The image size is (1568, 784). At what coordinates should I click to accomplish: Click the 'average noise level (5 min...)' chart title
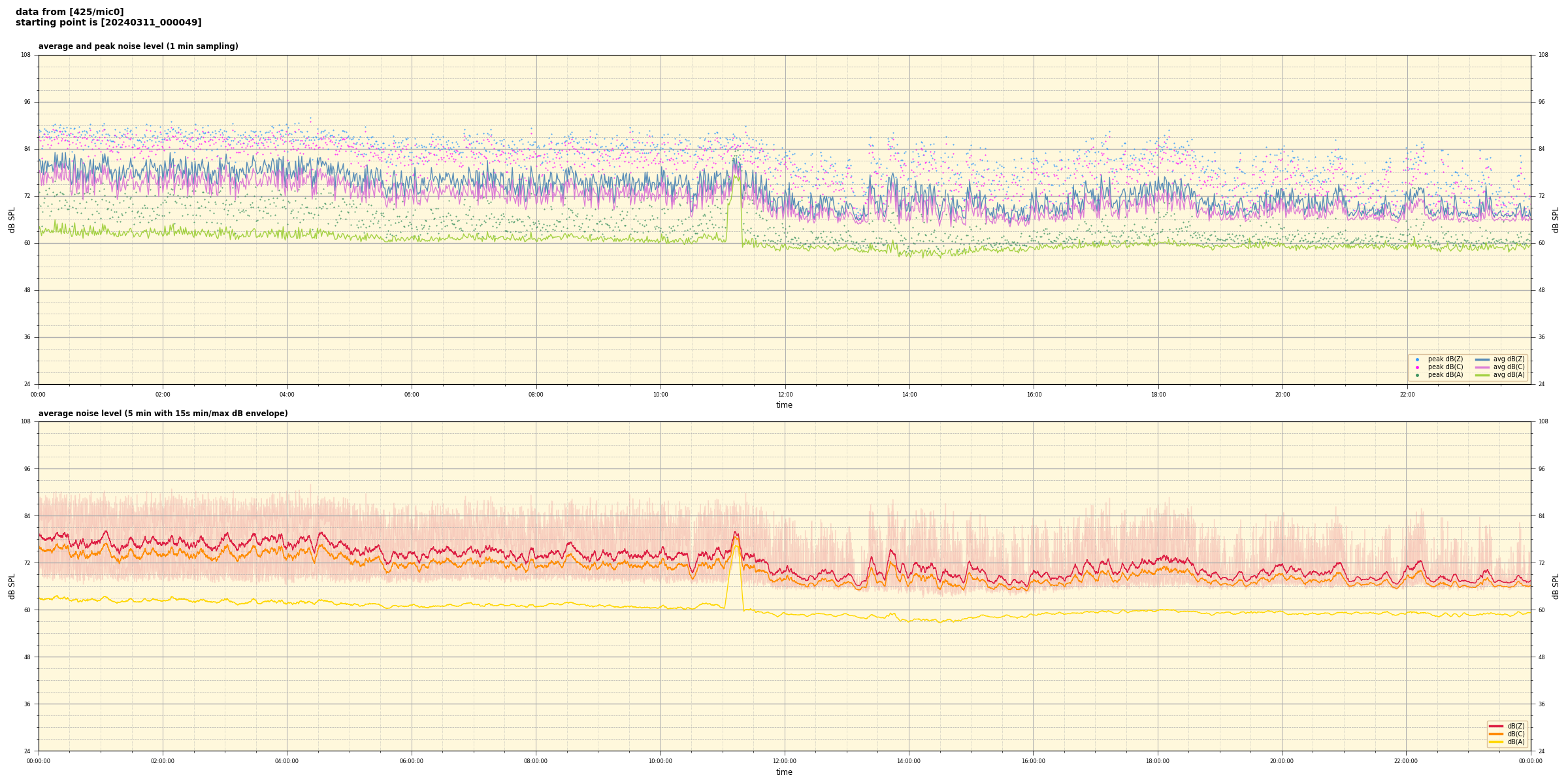pos(163,414)
